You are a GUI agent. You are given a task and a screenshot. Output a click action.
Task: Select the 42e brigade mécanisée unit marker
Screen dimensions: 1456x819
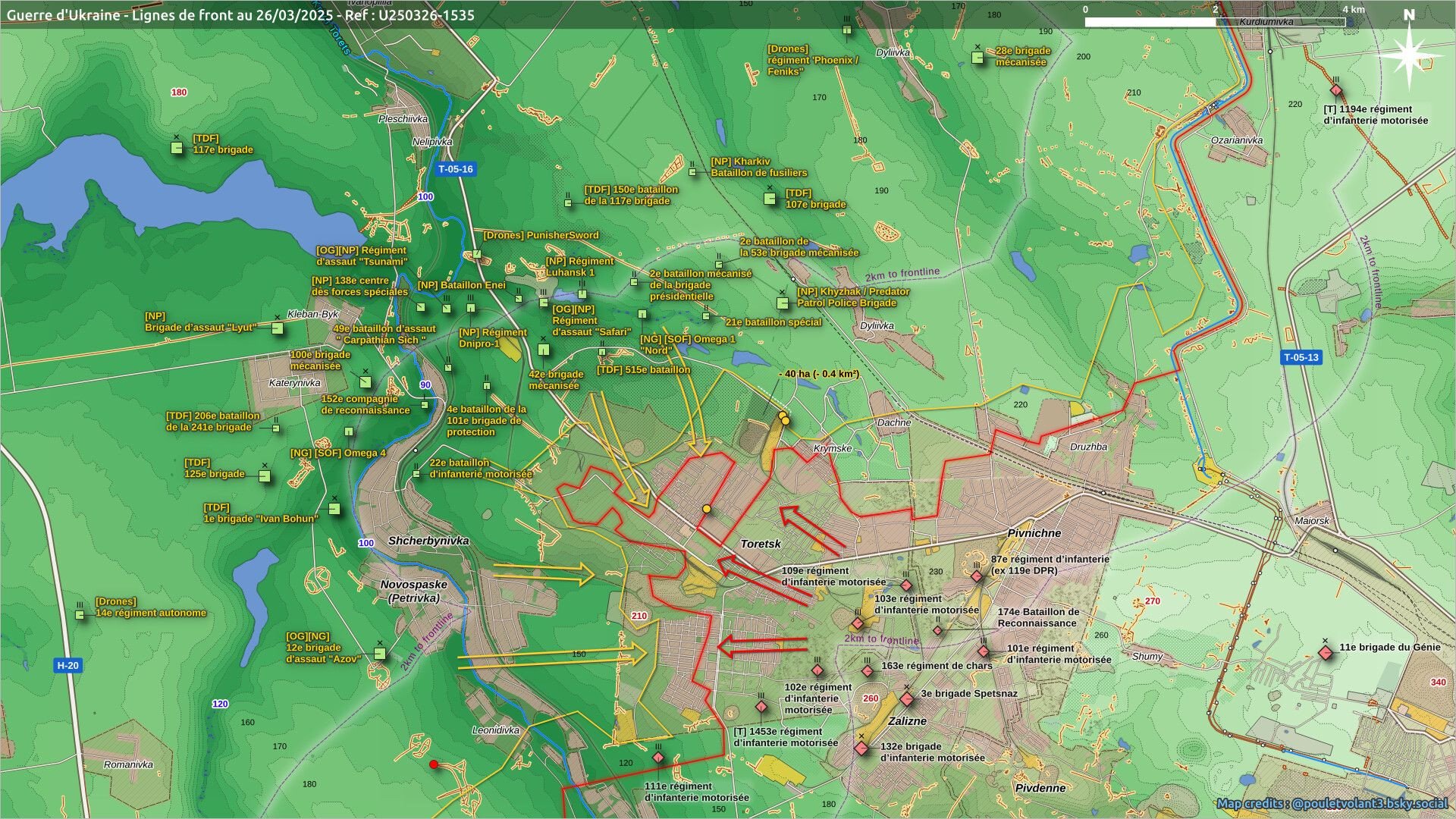(x=543, y=350)
